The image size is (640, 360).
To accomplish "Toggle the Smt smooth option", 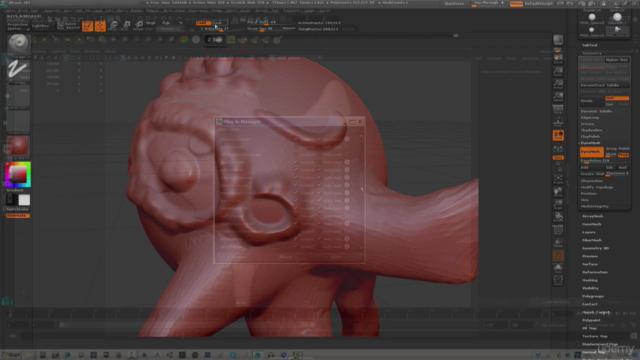I will [x=617, y=98].
